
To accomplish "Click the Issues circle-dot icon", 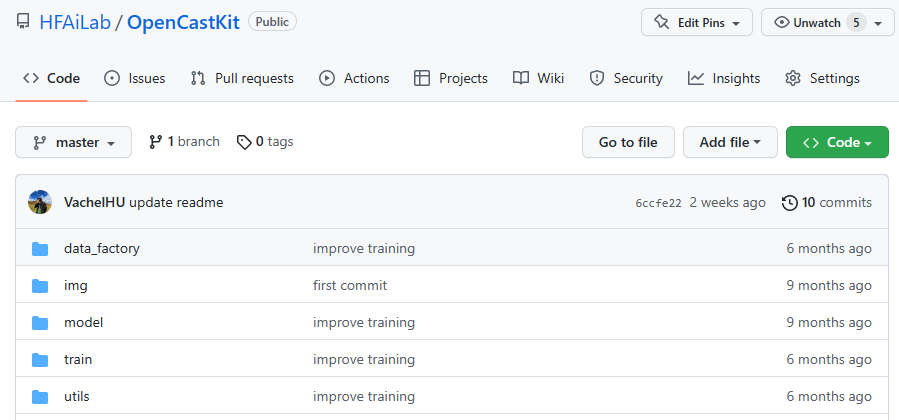I will pos(112,78).
